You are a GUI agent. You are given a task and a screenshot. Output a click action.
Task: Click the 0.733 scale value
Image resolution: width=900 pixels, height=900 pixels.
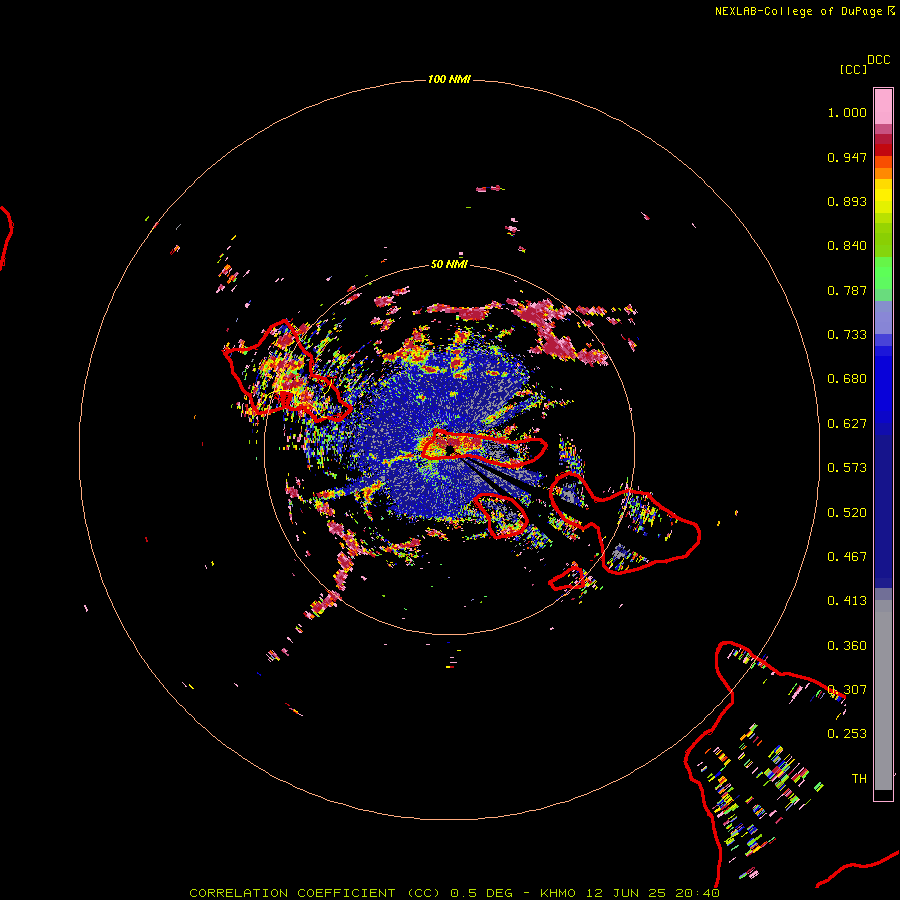click(847, 335)
